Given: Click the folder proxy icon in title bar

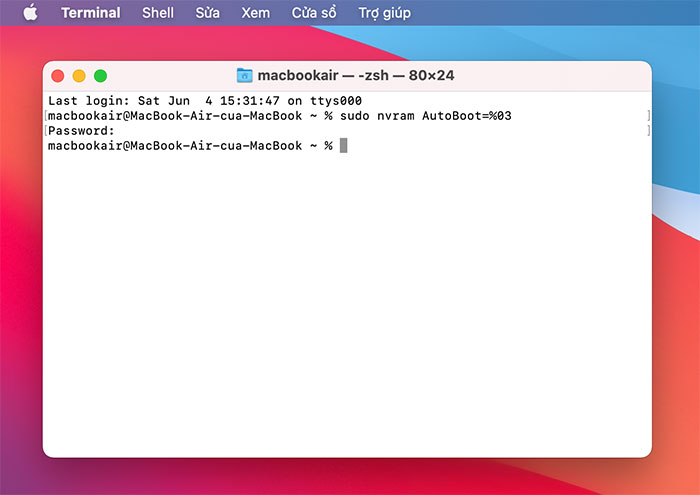Looking at the screenshot, I should (x=244, y=75).
